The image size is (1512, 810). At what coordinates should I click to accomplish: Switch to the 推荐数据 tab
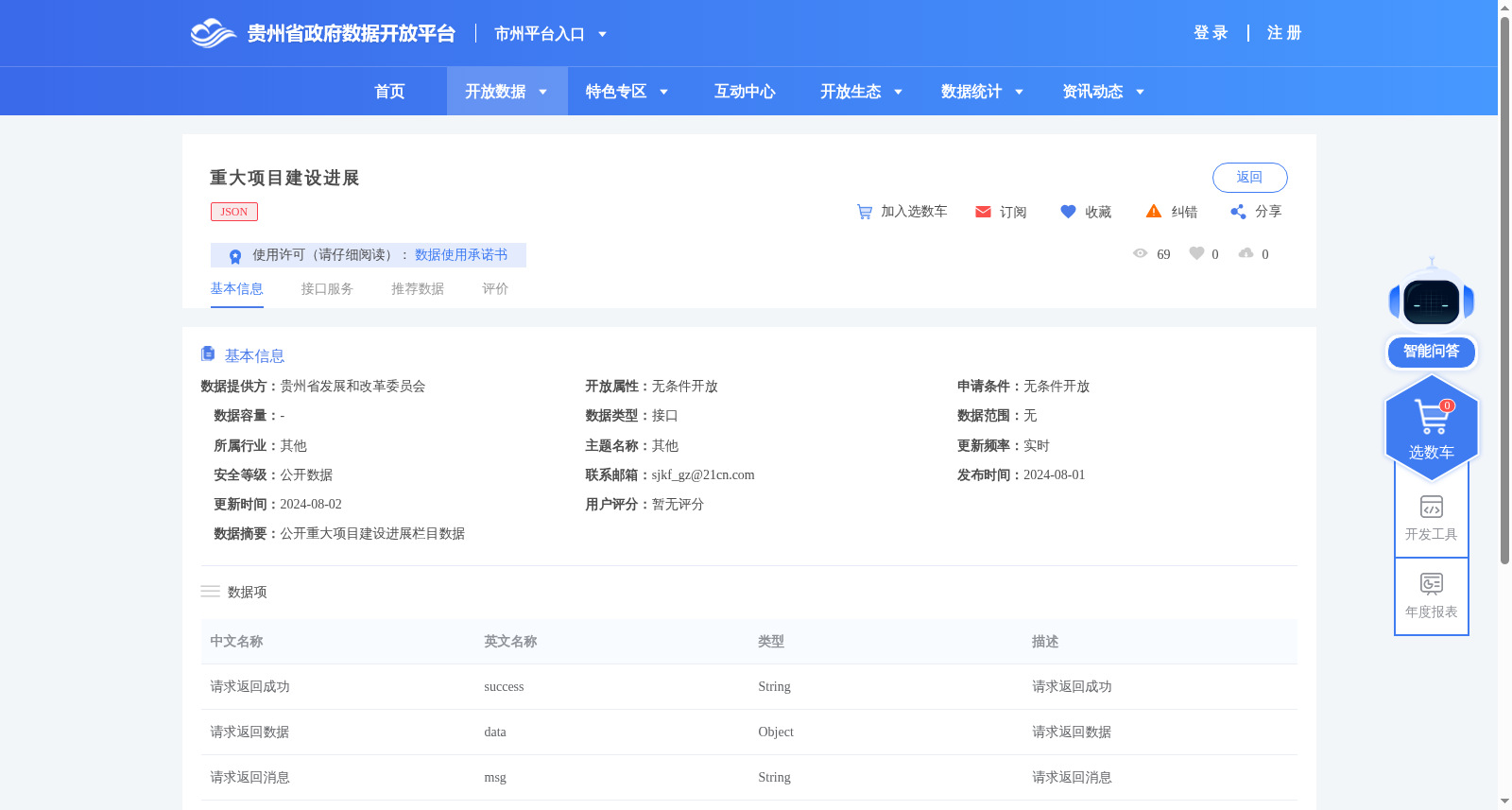coord(418,289)
